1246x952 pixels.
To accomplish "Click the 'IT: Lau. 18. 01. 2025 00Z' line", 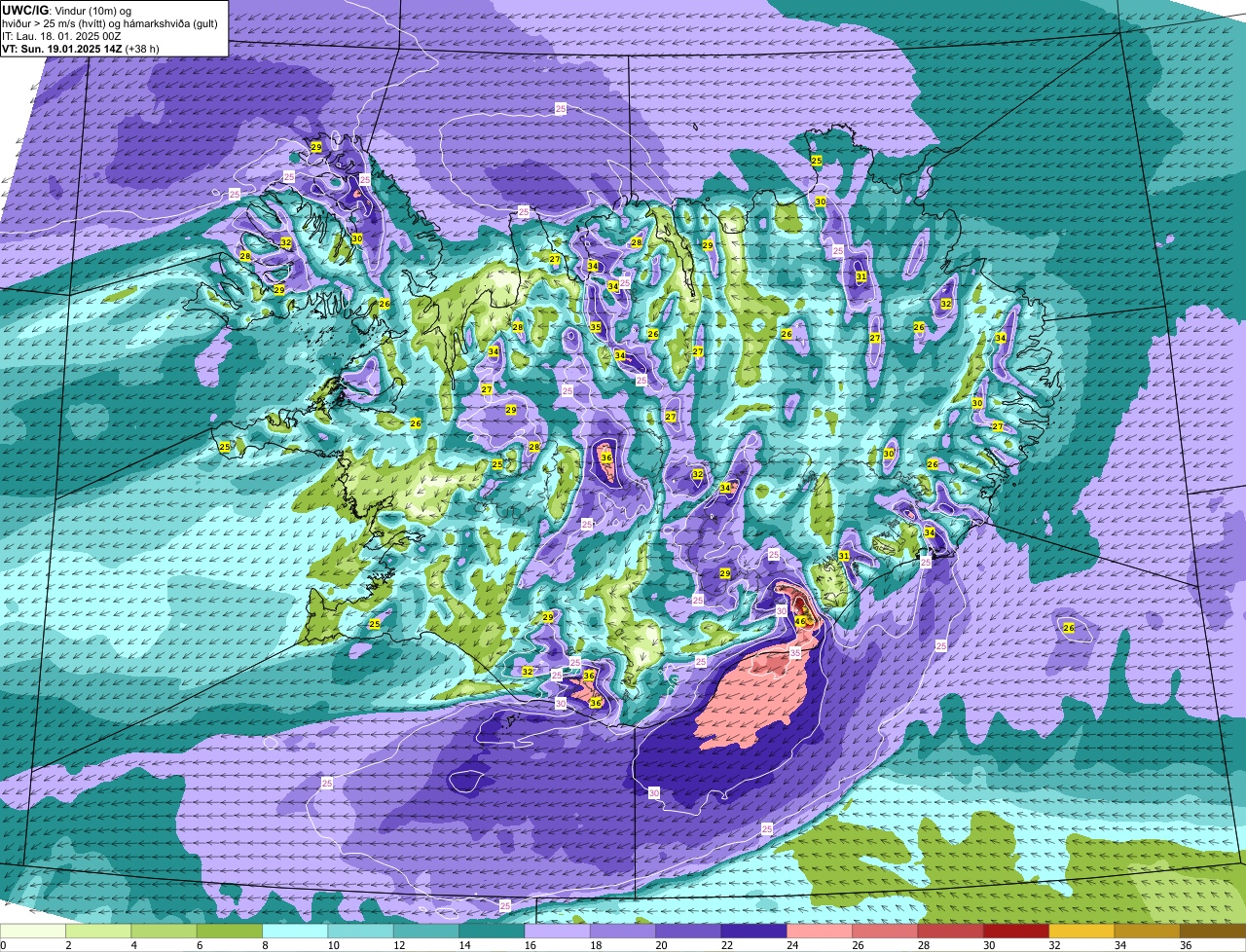I will (61, 35).
